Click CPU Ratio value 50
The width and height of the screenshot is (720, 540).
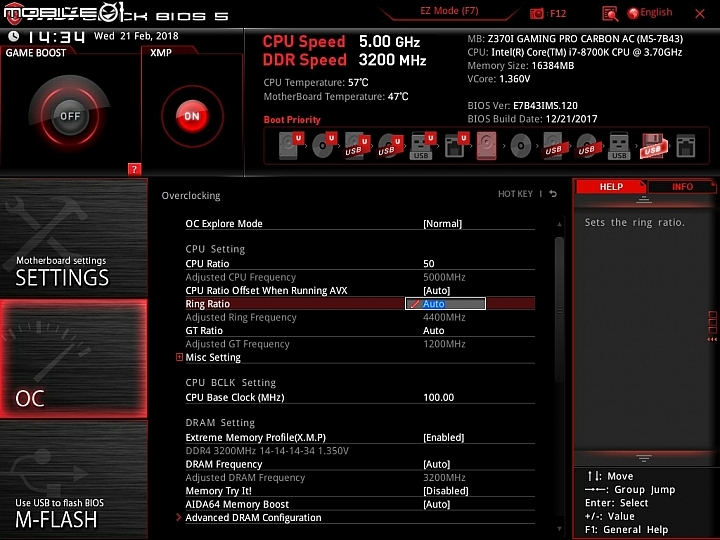pos(429,264)
